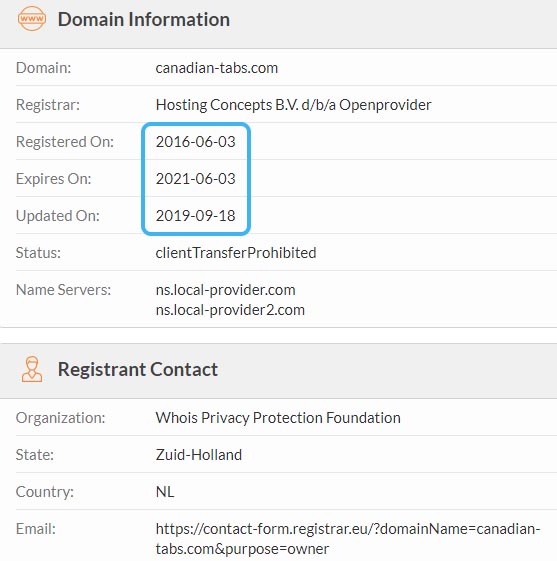Click the Organization label

click(x=60, y=418)
